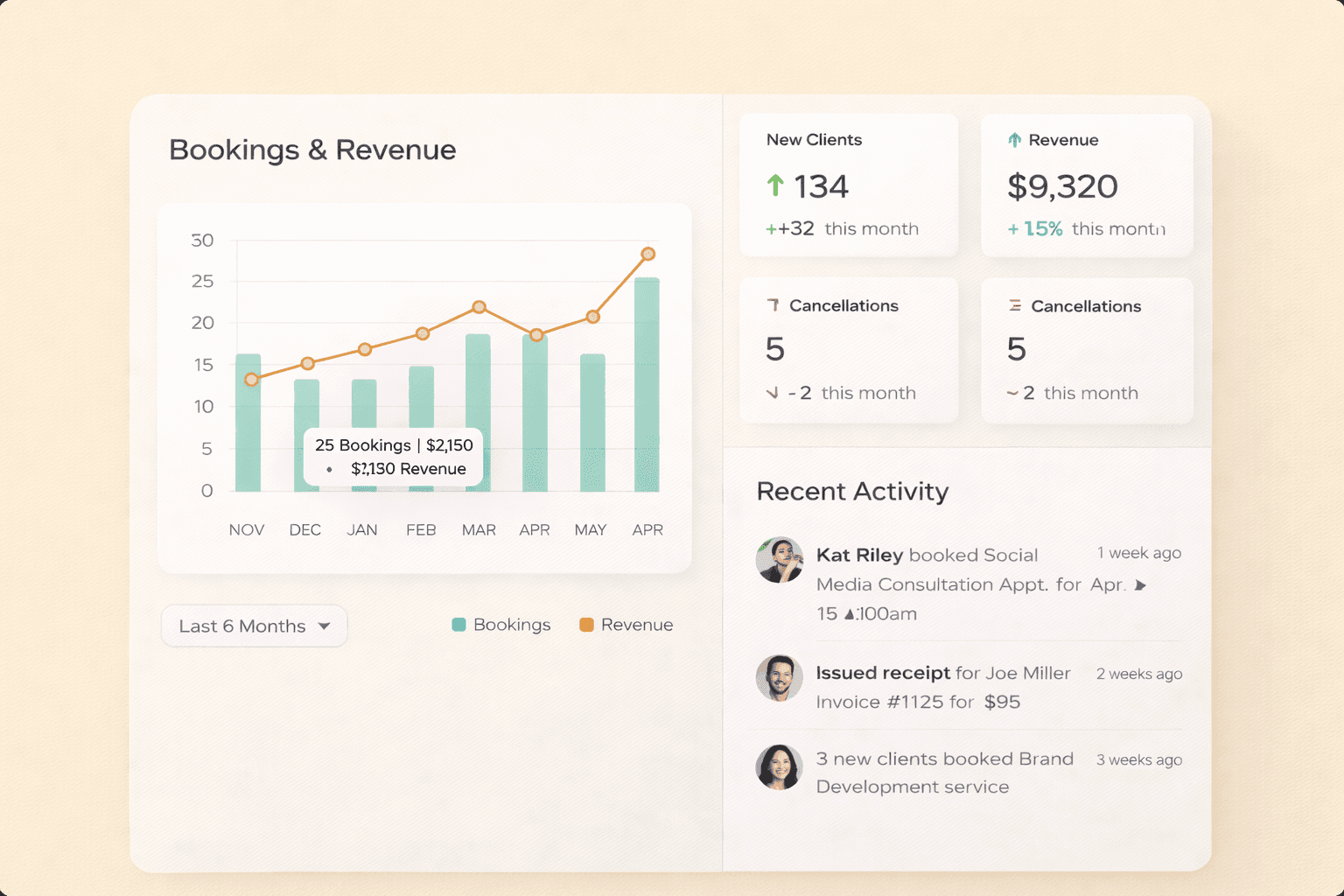The width and height of the screenshot is (1344, 896).
Task: Open the 3 new clients booked activity
Action: 944,773
